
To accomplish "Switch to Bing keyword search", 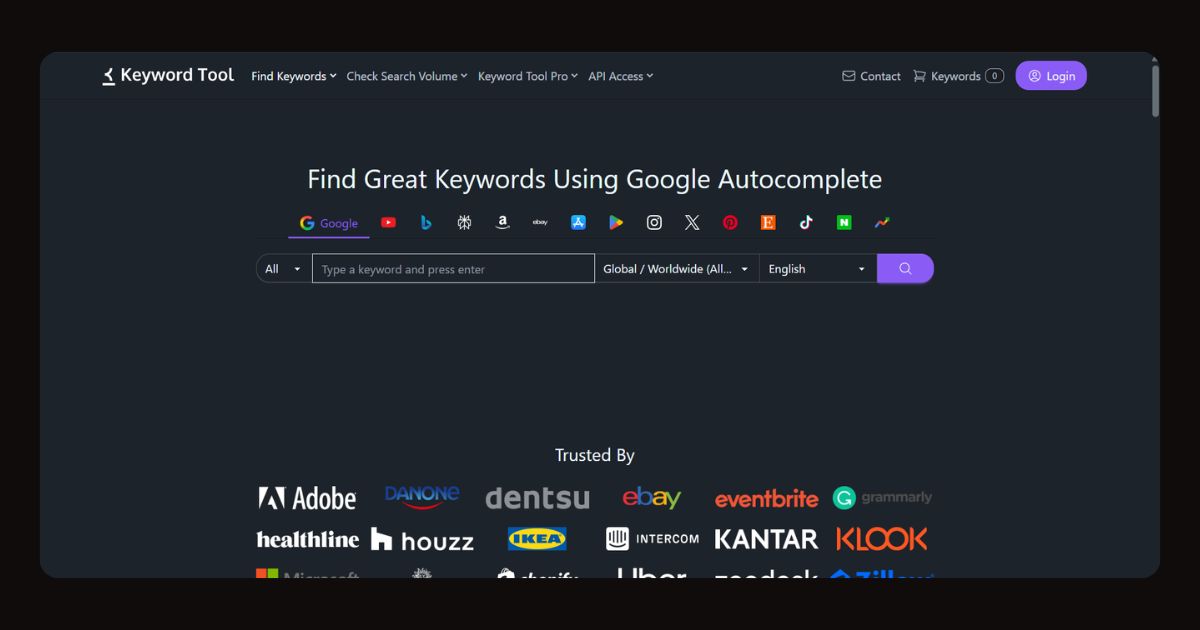I will click(x=426, y=223).
